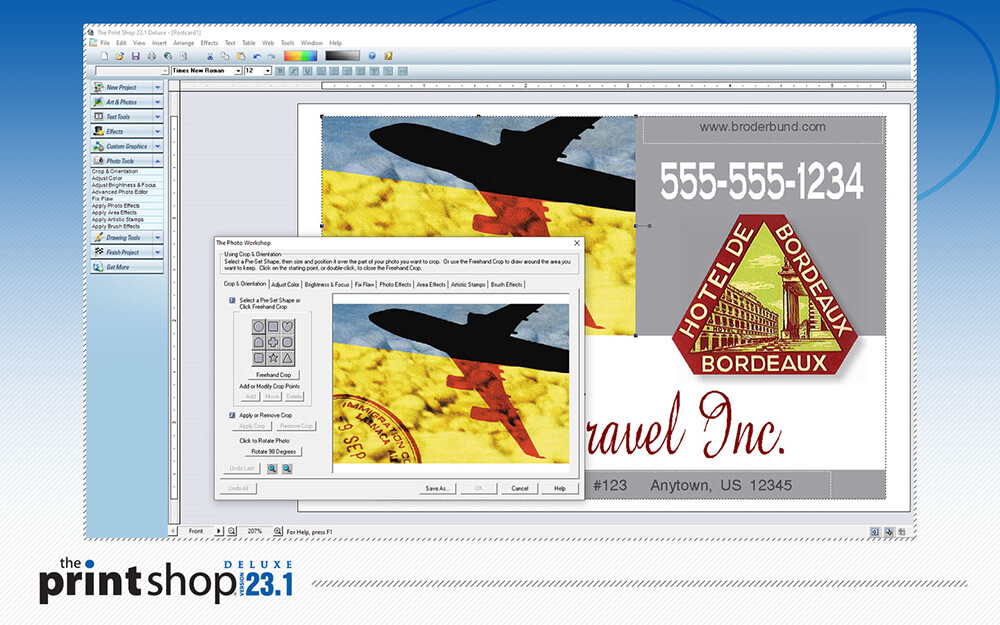Select the star crop shape
This screenshot has width=1000, height=625.
pyautogui.click(x=273, y=358)
